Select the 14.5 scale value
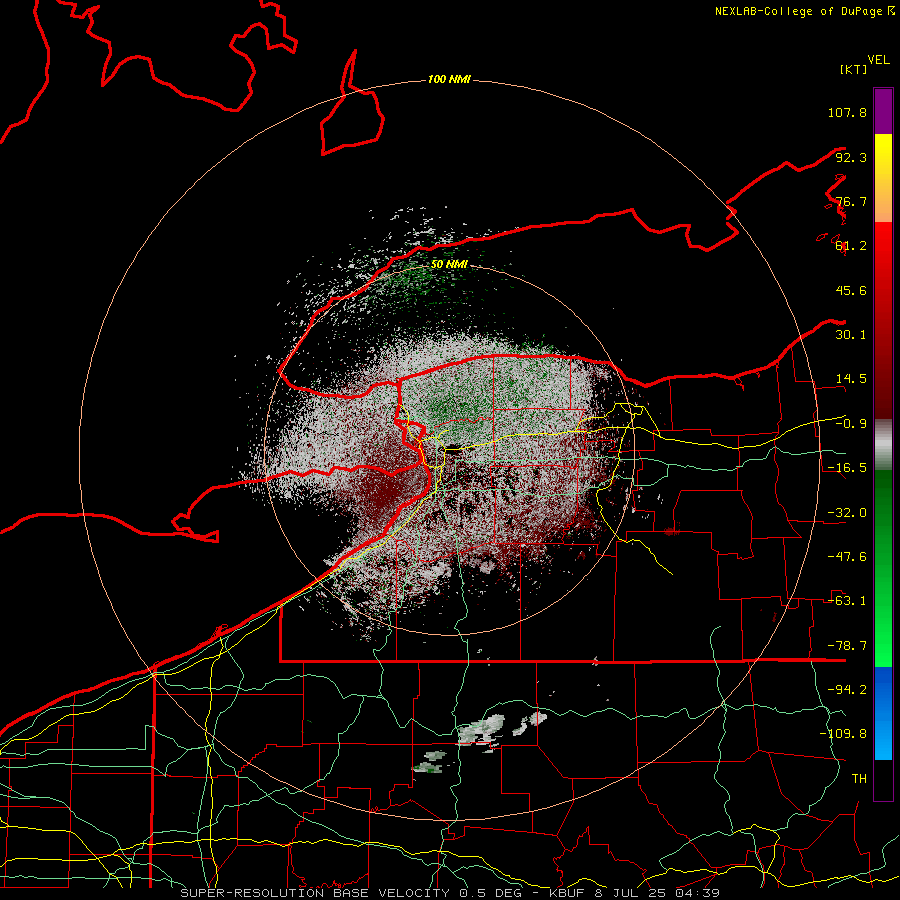Image resolution: width=900 pixels, height=900 pixels. pos(851,379)
